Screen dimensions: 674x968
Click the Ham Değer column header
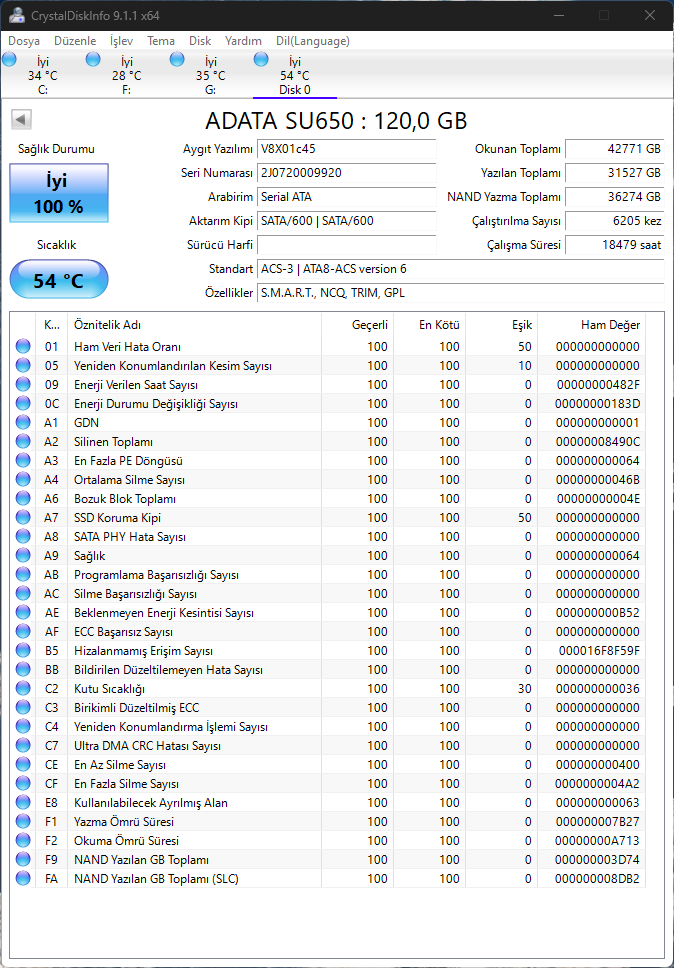591,325
